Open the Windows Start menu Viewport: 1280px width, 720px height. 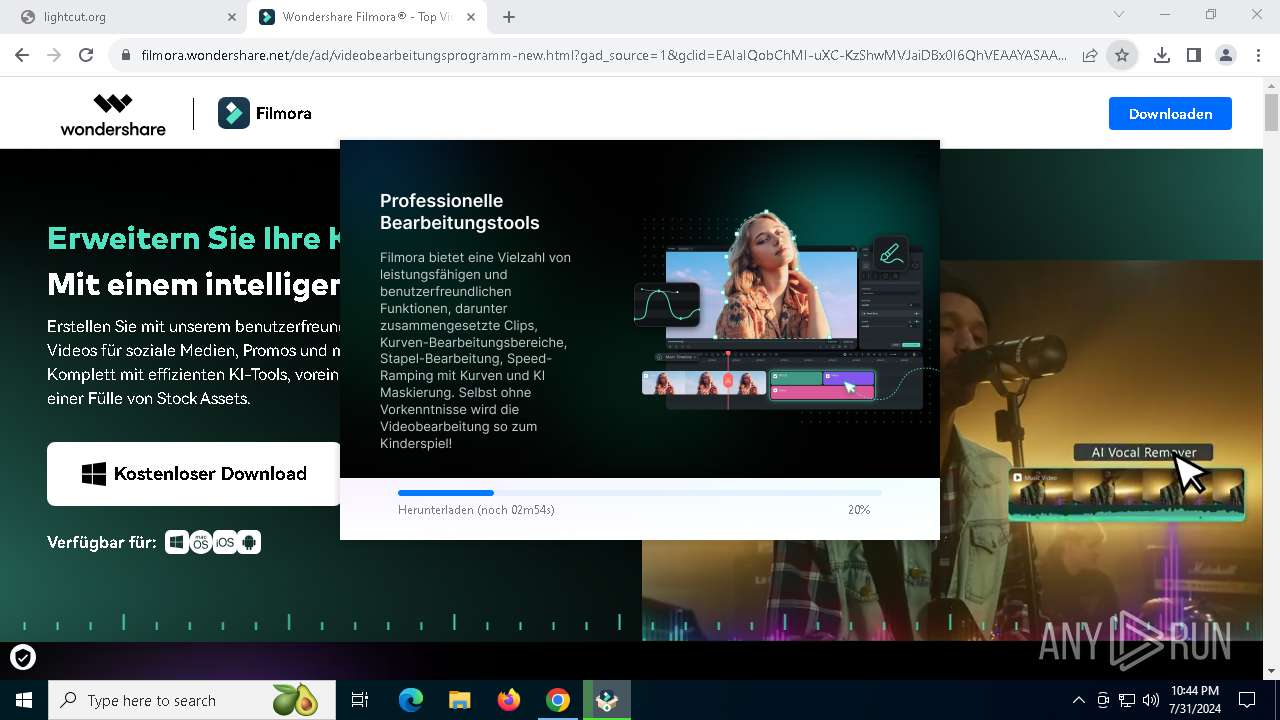tap(24, 700)
